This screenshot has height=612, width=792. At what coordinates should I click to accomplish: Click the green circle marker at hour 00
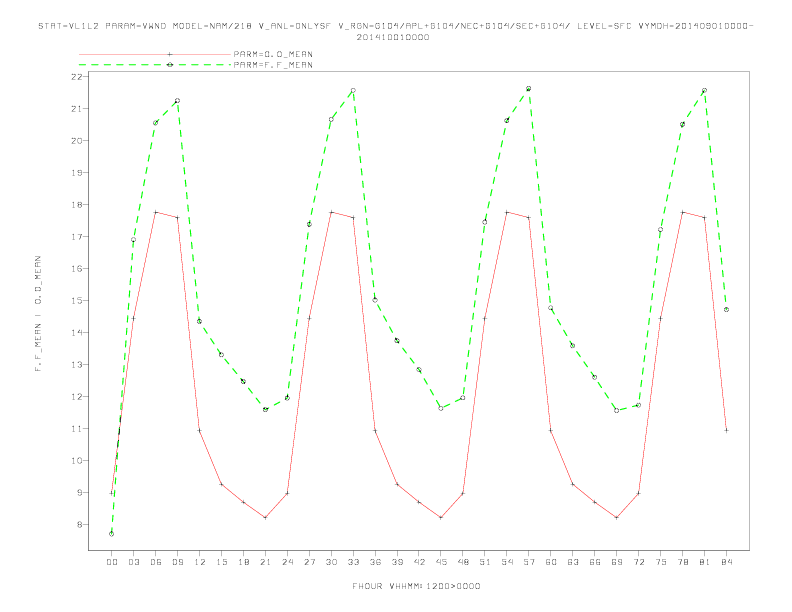coord(112,534)
